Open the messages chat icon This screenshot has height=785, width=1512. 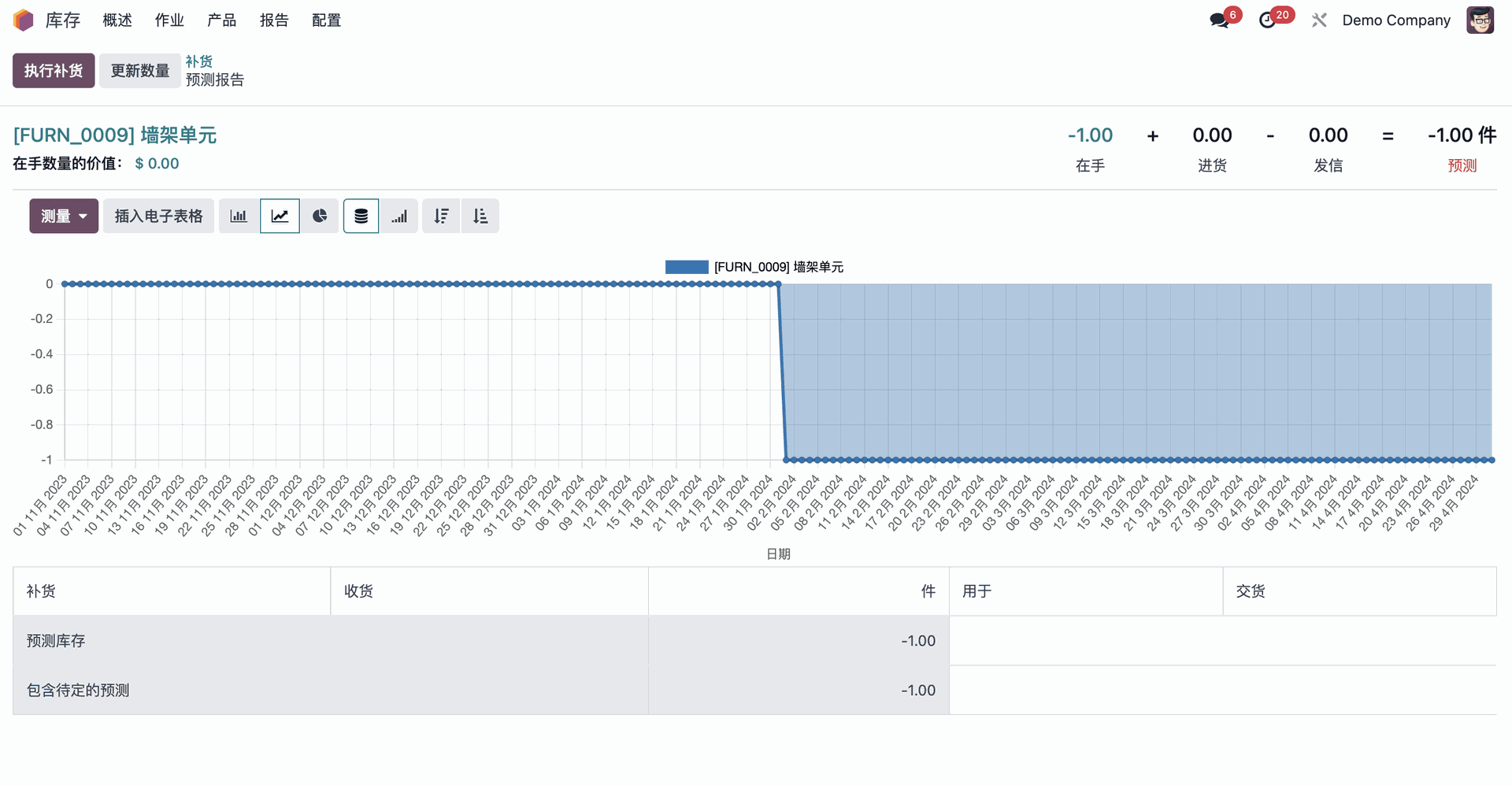(x=1219, y=20)
